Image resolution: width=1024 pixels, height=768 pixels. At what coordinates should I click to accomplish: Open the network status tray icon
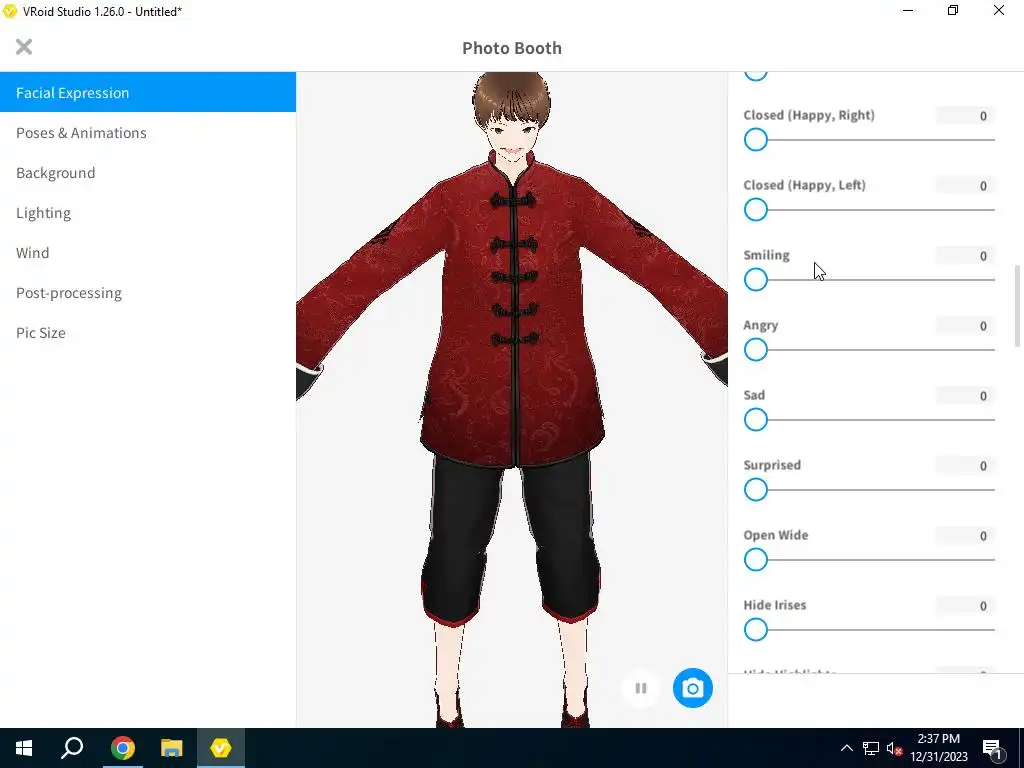[871, 748]
